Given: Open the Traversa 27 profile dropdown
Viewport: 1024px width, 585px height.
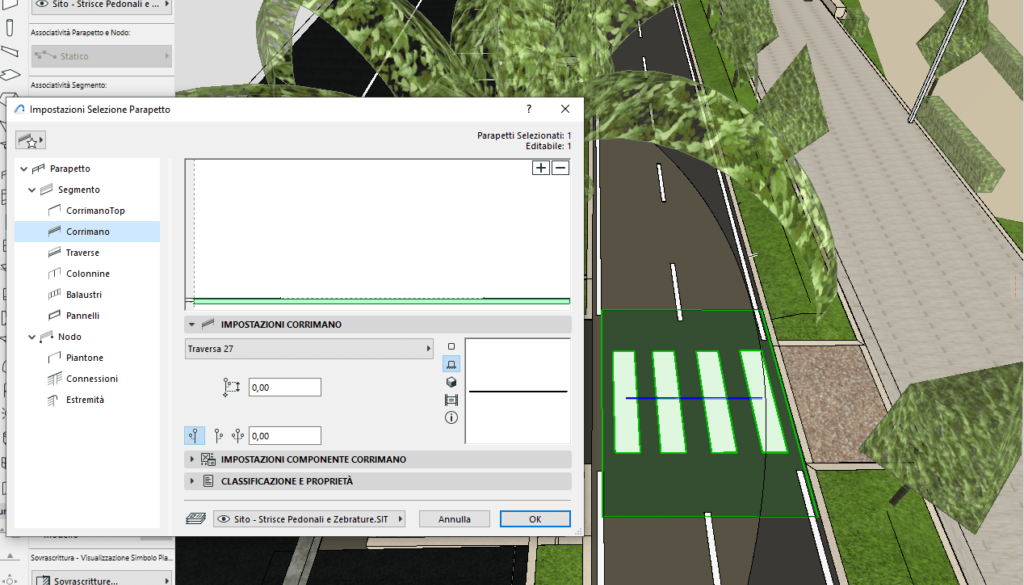Looking at the screenshot, I should point(309,348).
